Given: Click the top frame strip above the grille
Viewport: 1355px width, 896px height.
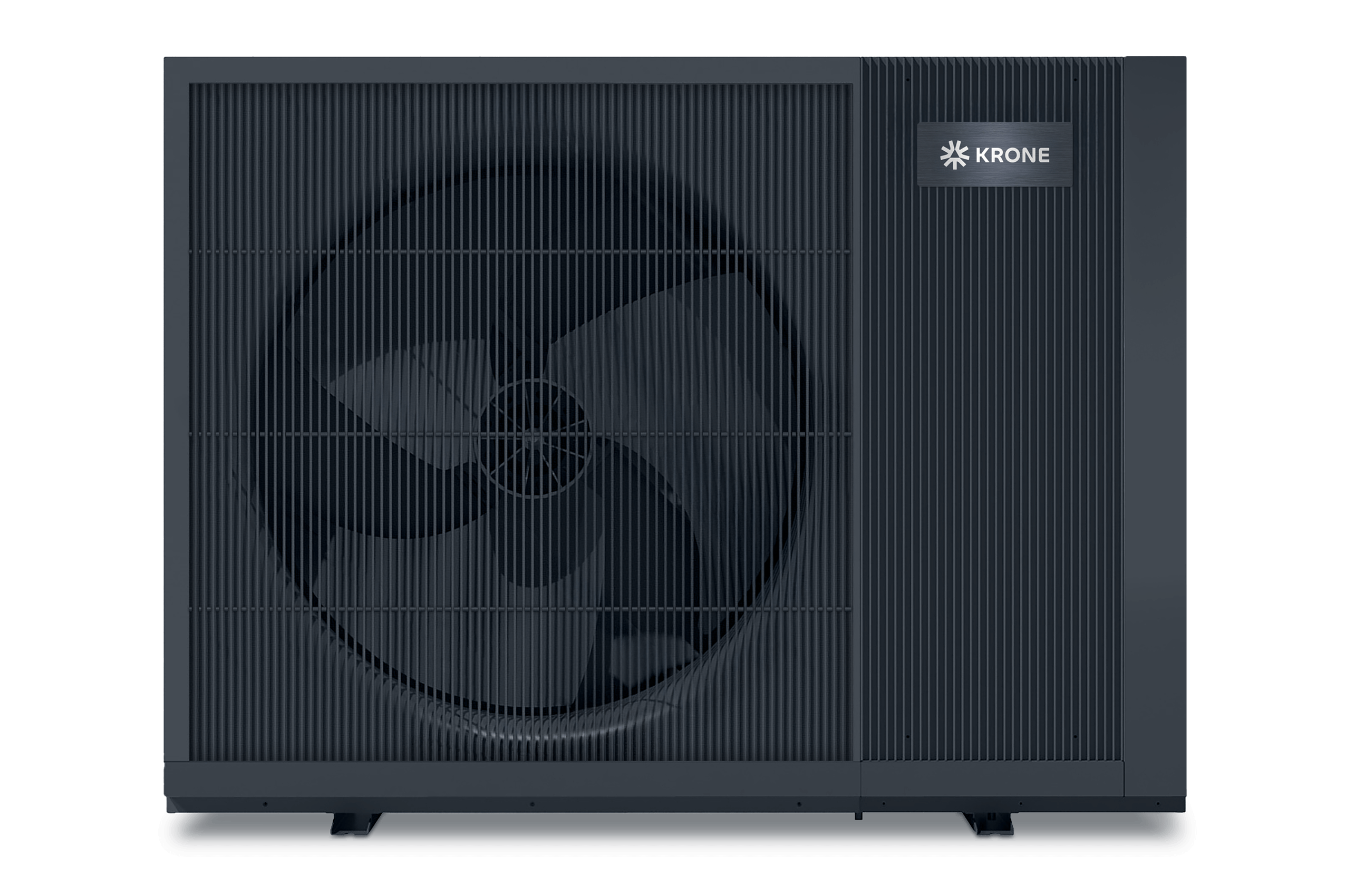Looking at the screenshot, I should coord(515,70).
